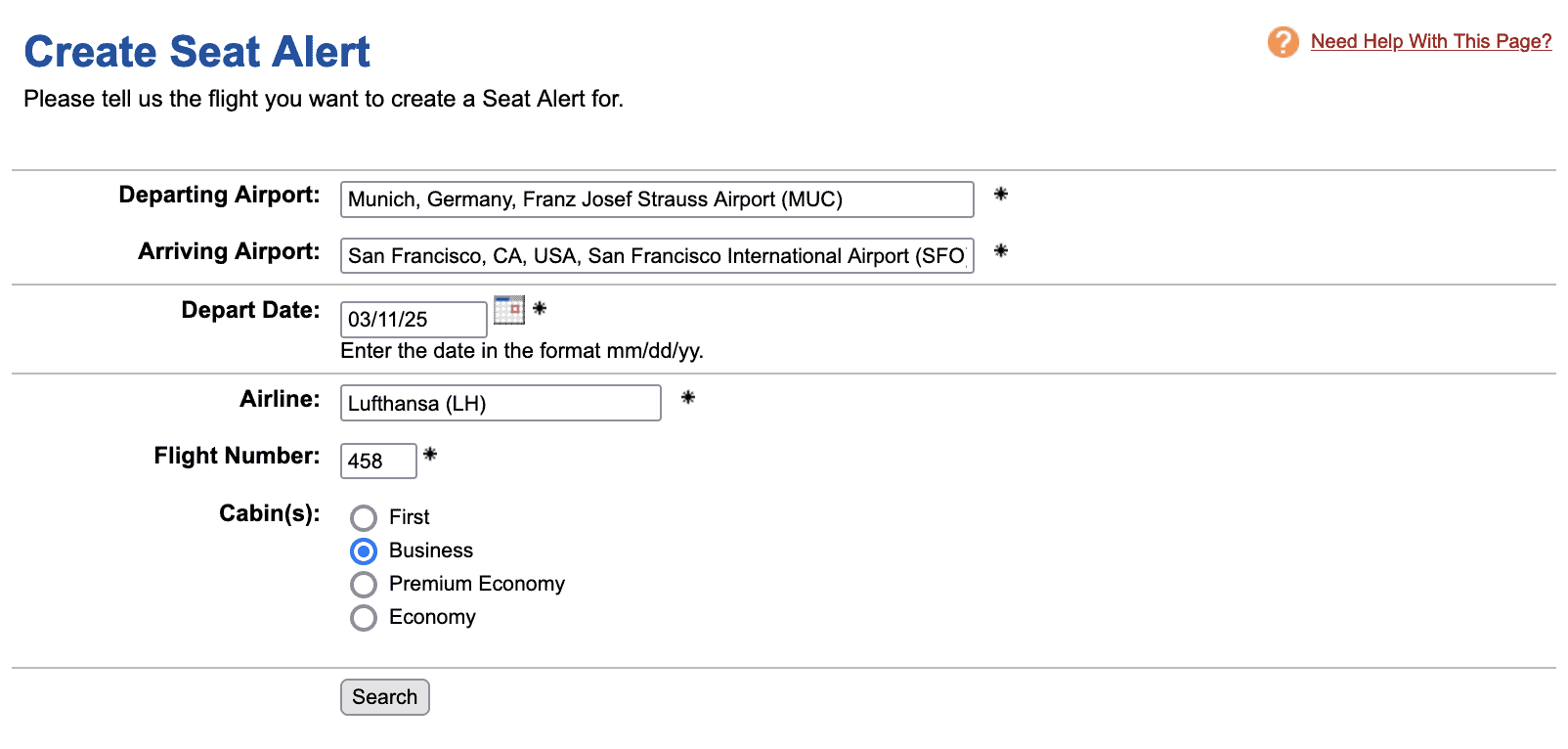
Task: Click the mm/dd/yy date format hint text
Action: (x=521, y=351)
